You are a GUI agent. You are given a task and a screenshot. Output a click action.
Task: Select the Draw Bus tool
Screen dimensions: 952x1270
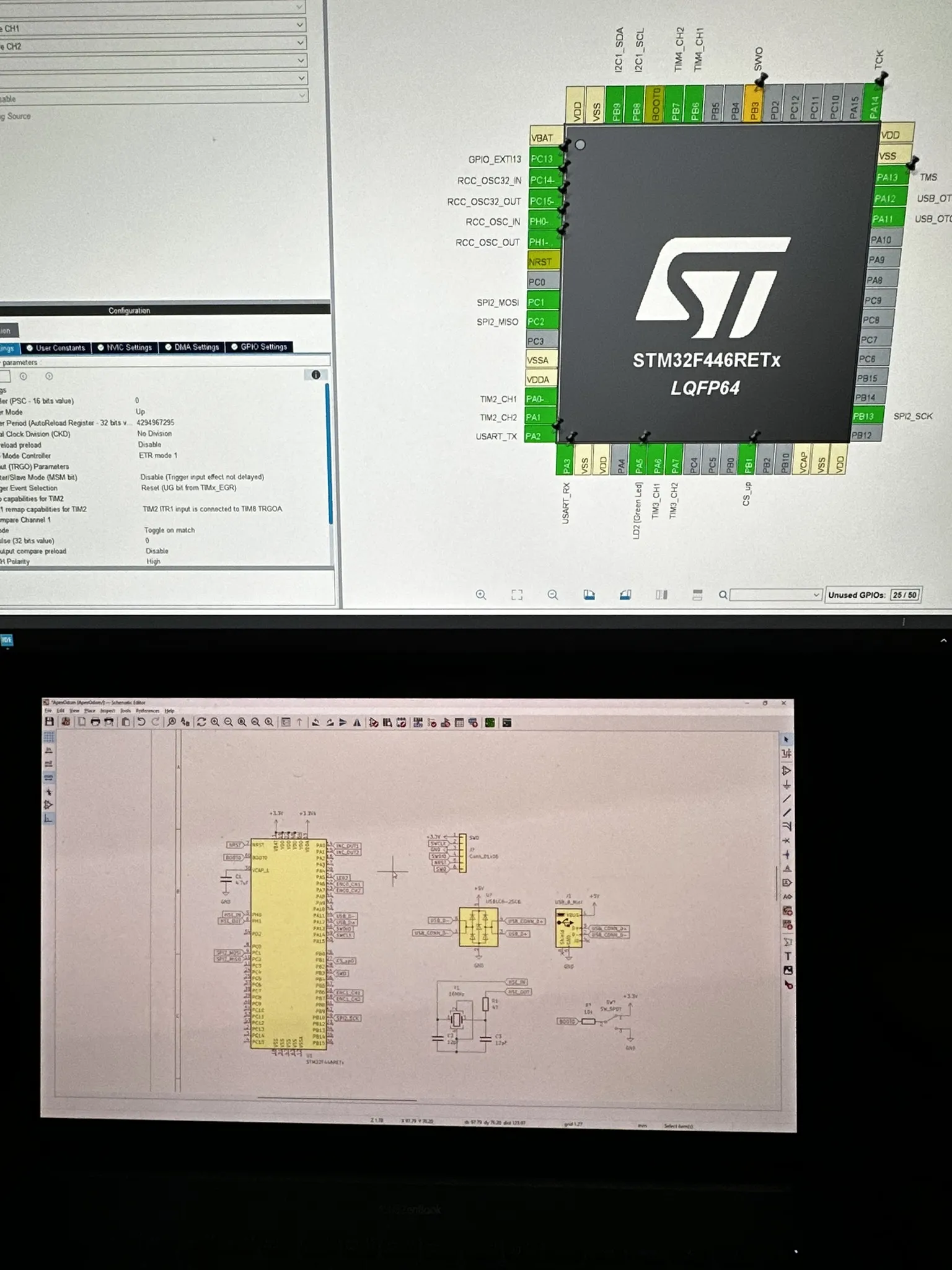pos(787,812)
